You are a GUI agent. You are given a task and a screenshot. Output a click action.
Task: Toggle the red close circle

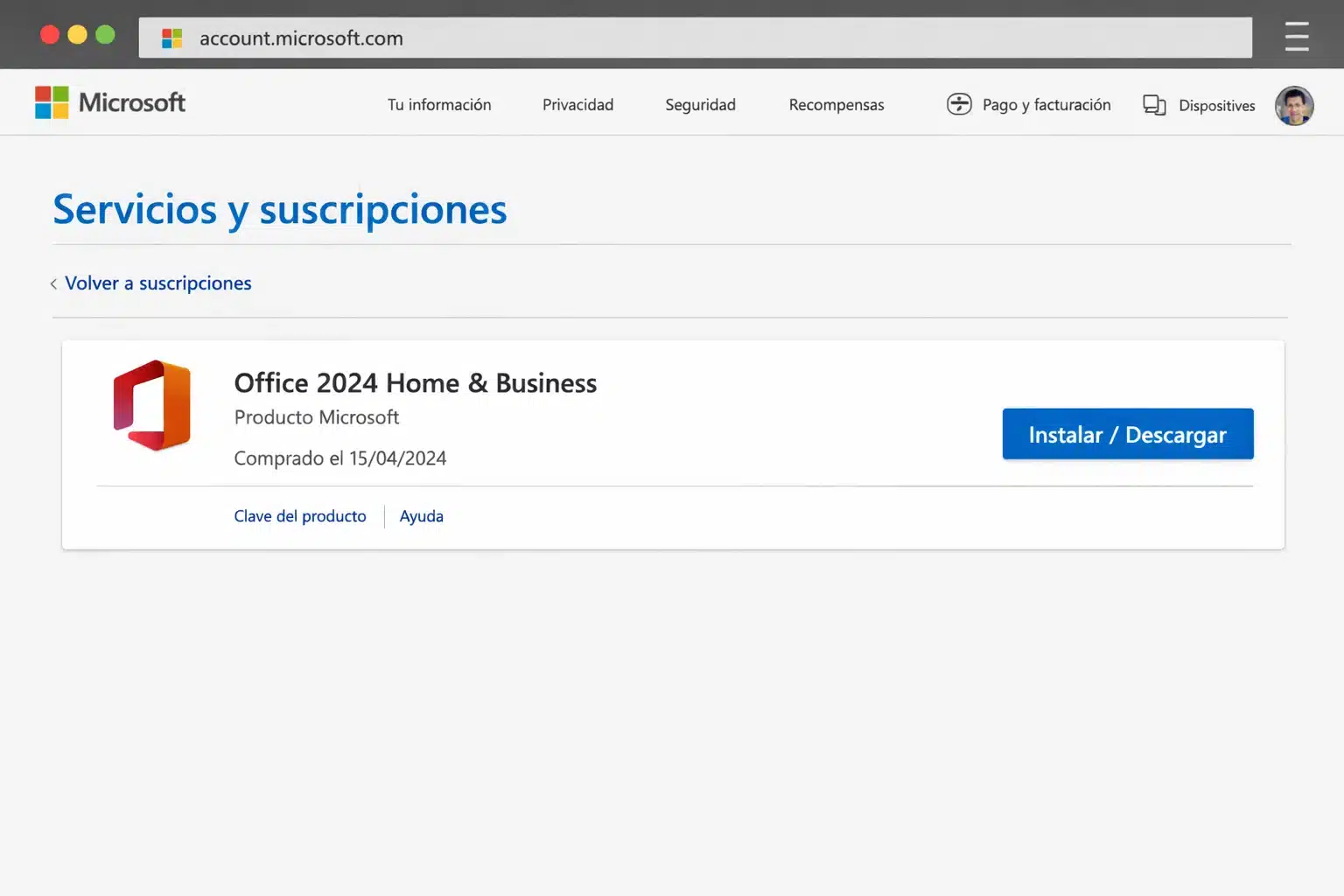pyautogui.click(x=50, y=34)
